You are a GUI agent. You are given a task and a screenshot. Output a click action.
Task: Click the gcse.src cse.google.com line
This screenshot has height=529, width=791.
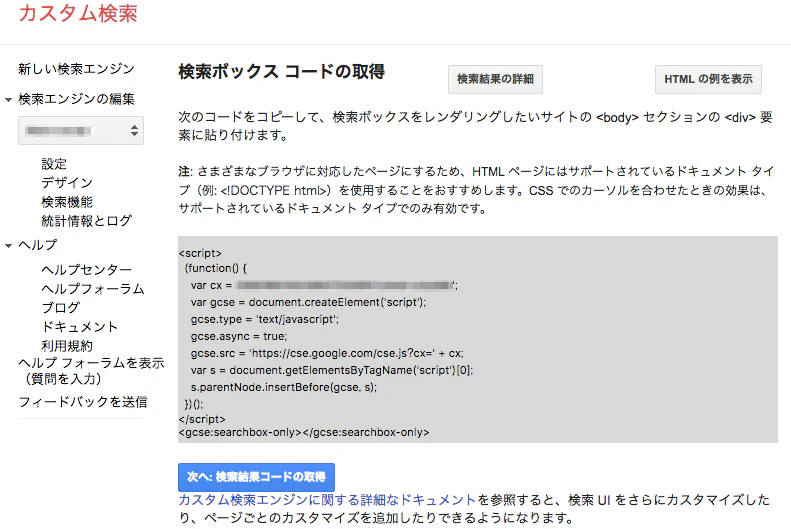coord(327,353)
